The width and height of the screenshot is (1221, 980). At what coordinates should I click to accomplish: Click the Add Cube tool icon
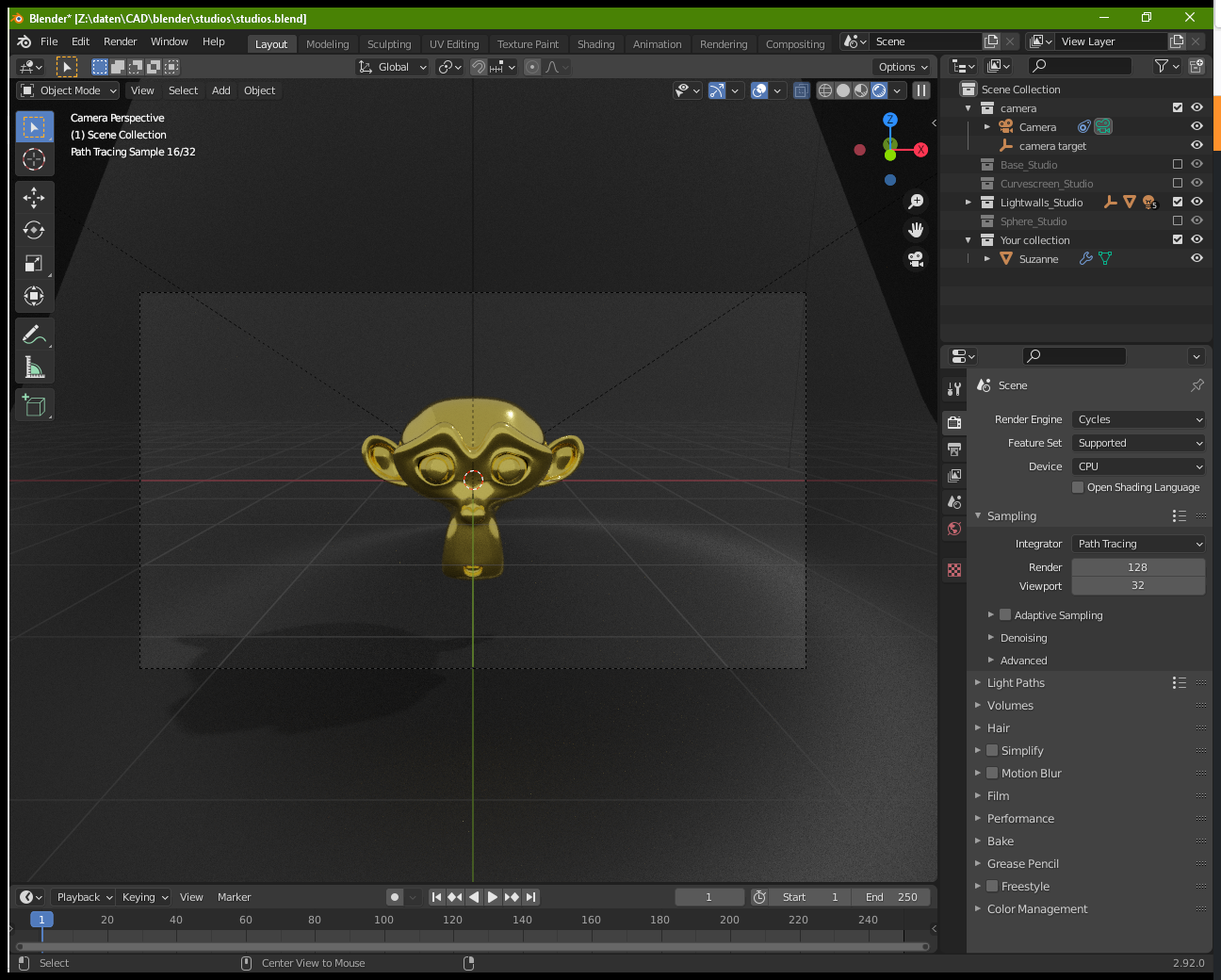34,405
